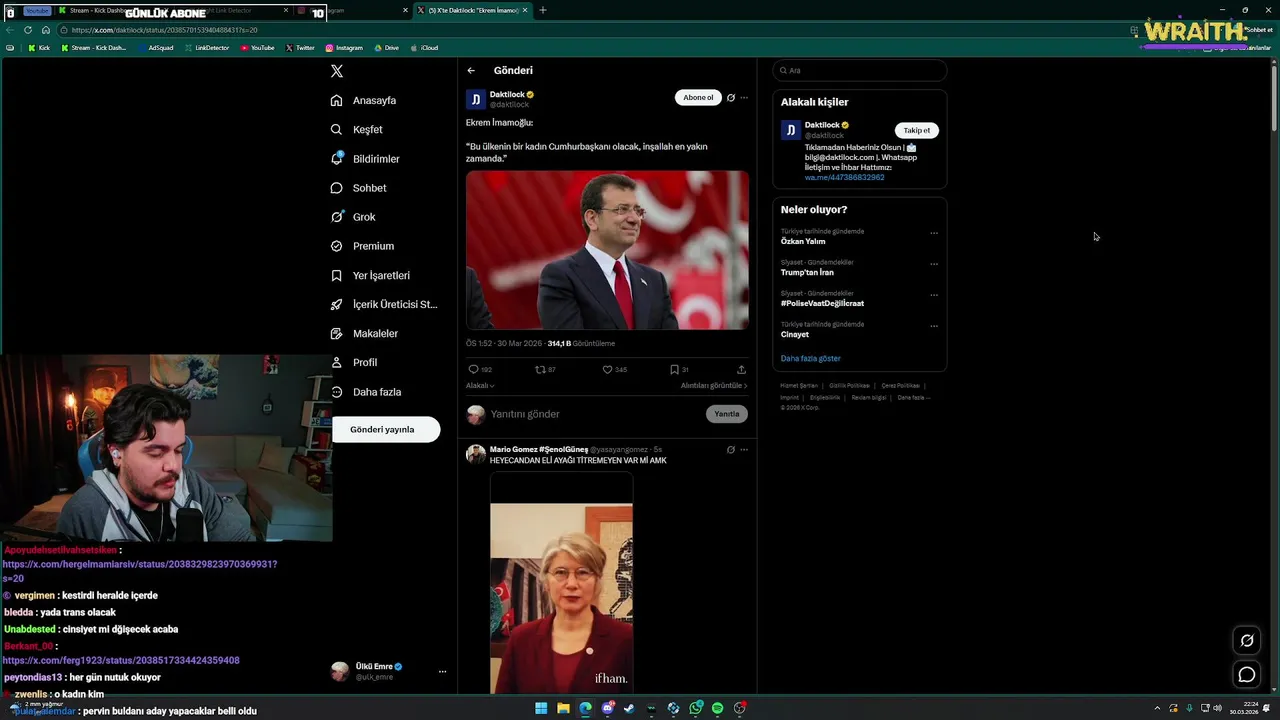Open Premium in sidebar
The height and width of the screenshot is (720, 1280).
pyautogui.click(x=362, y=246)
